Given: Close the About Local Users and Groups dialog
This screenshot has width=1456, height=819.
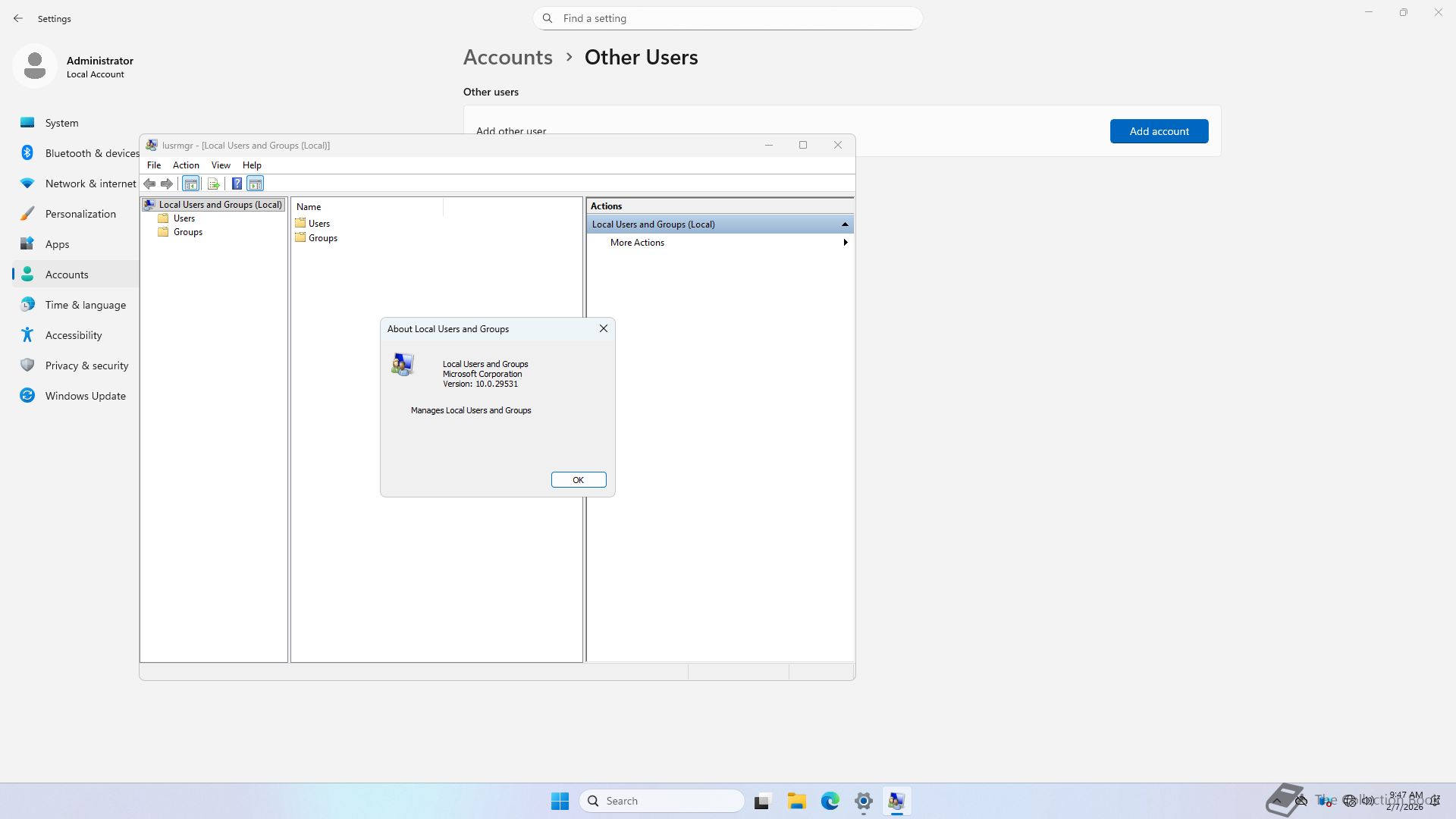Looking at the screenshot, I should coord(604,328).
